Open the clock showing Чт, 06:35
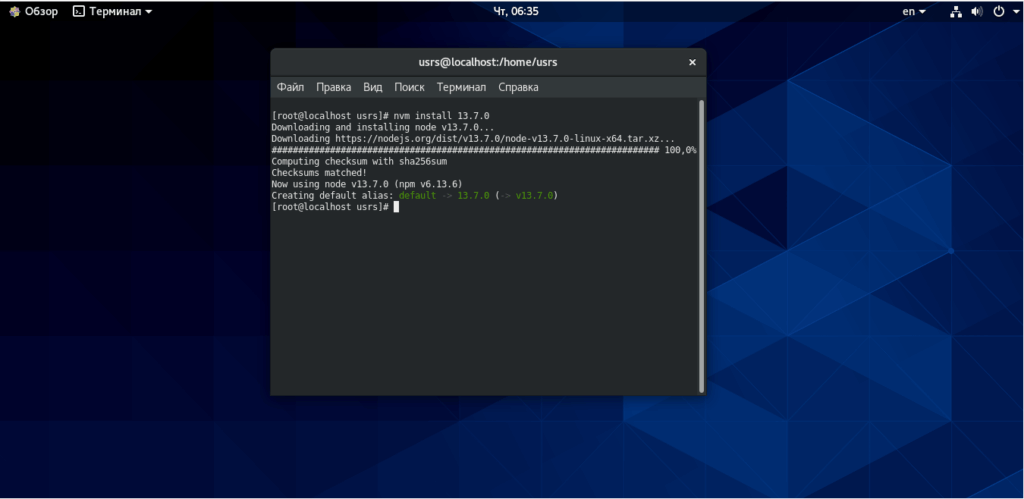1024x499 pixels. click(516, 11)
